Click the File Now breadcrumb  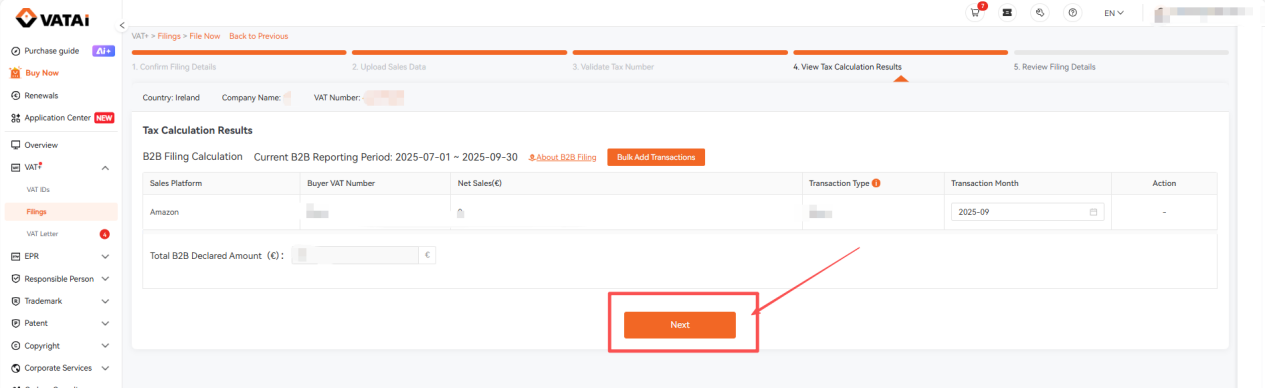(x=204, y=36)
